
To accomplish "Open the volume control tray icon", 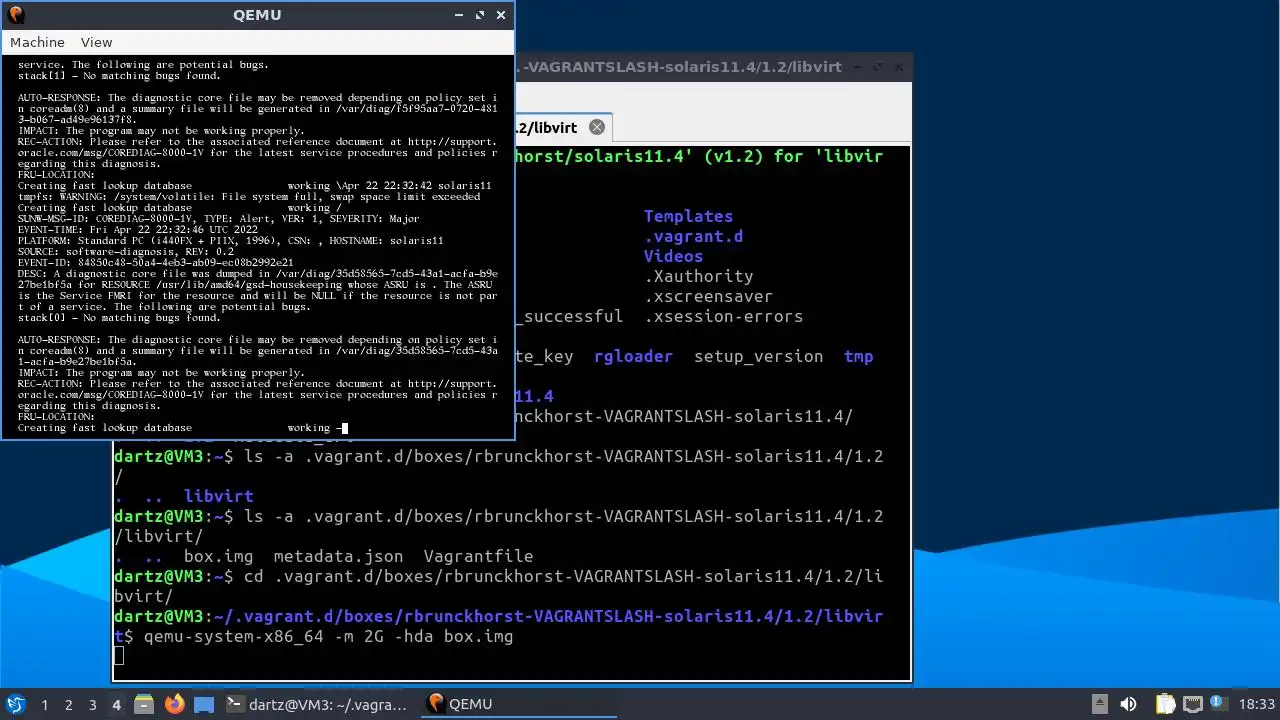I will (x=1129, y=704).
